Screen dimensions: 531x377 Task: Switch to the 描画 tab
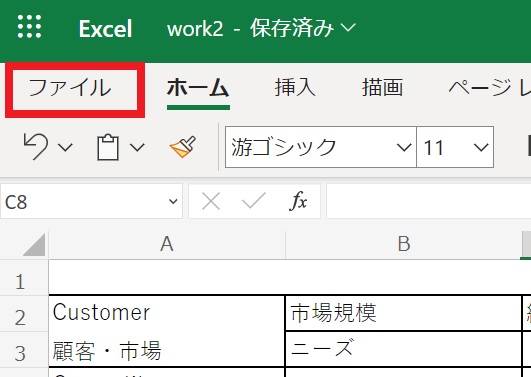(x=382, y=87)
